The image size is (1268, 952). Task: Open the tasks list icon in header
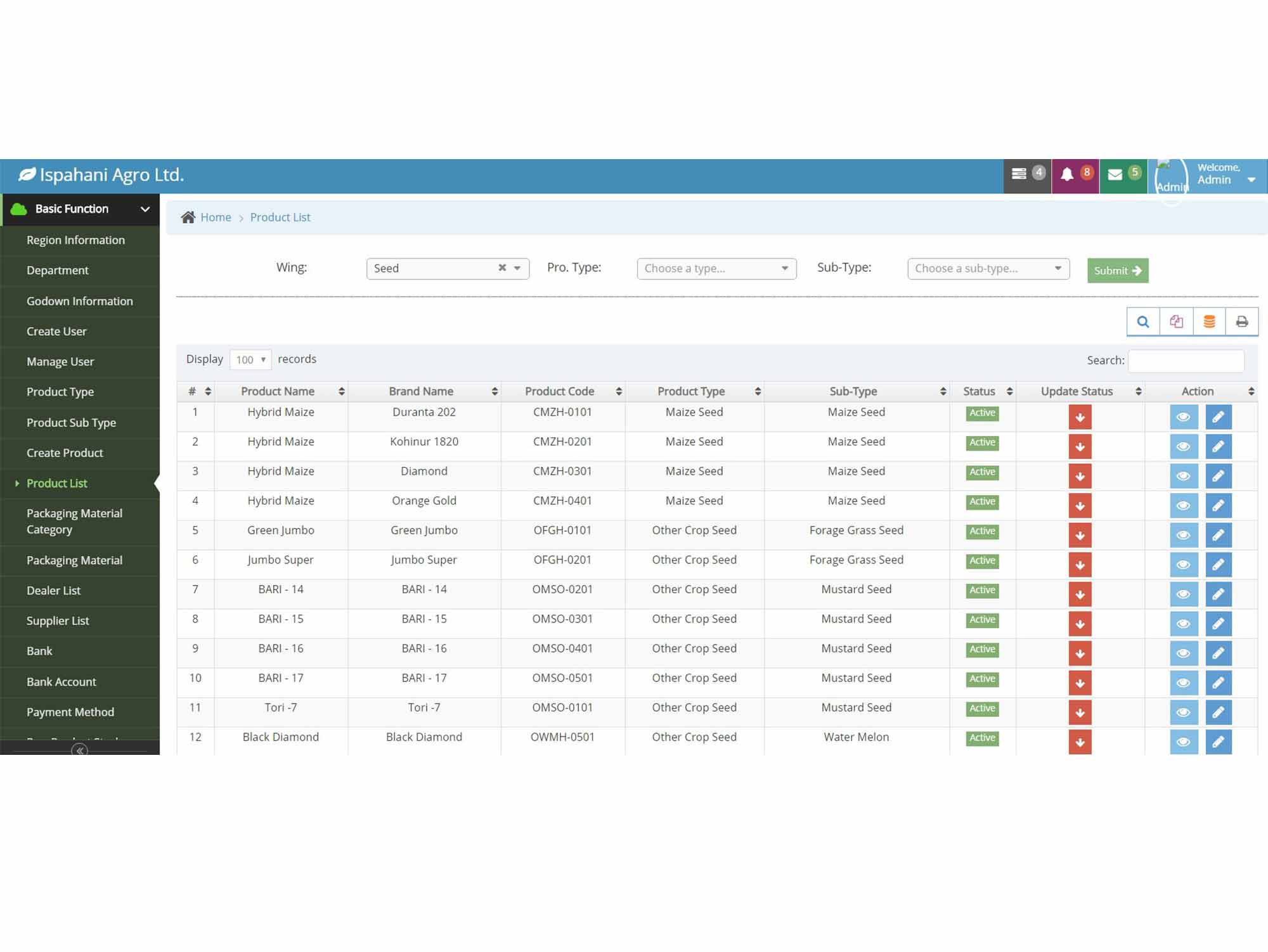coord(1019,174)
